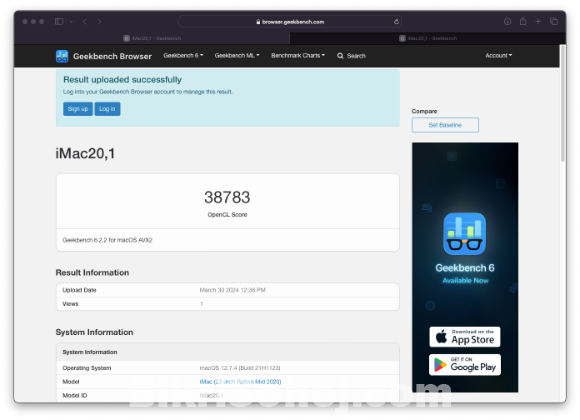
Task: Open the Geekbench ML dropdown menu
Action: click(x=237, y=56)
